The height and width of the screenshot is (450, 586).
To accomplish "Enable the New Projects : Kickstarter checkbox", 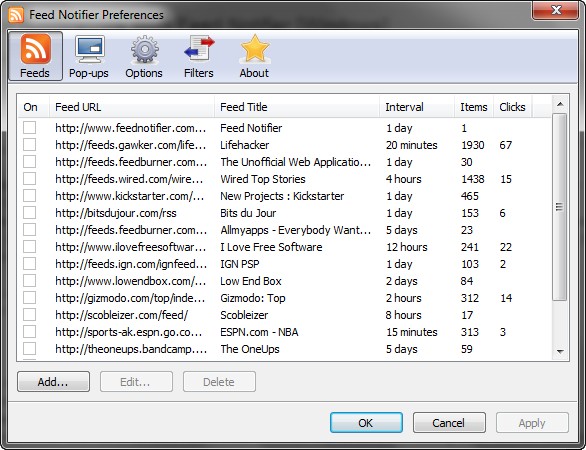I will coord(30,195).
